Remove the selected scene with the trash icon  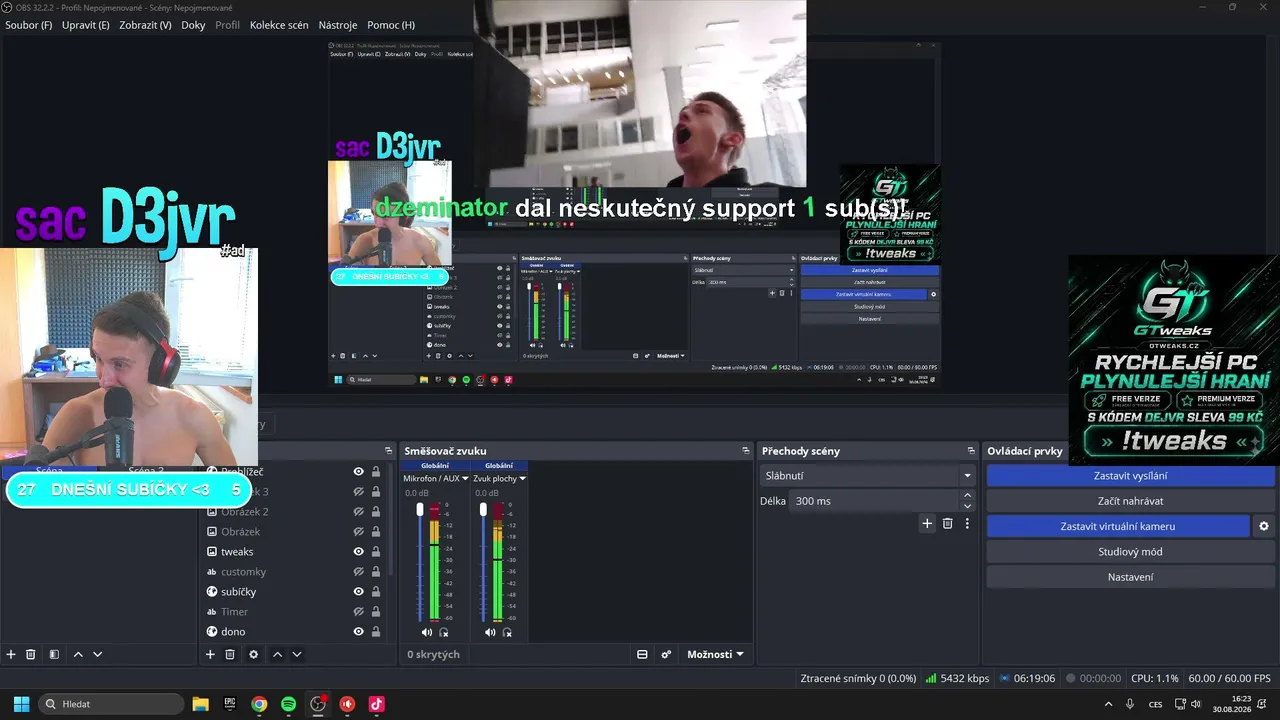coord(31,654)
